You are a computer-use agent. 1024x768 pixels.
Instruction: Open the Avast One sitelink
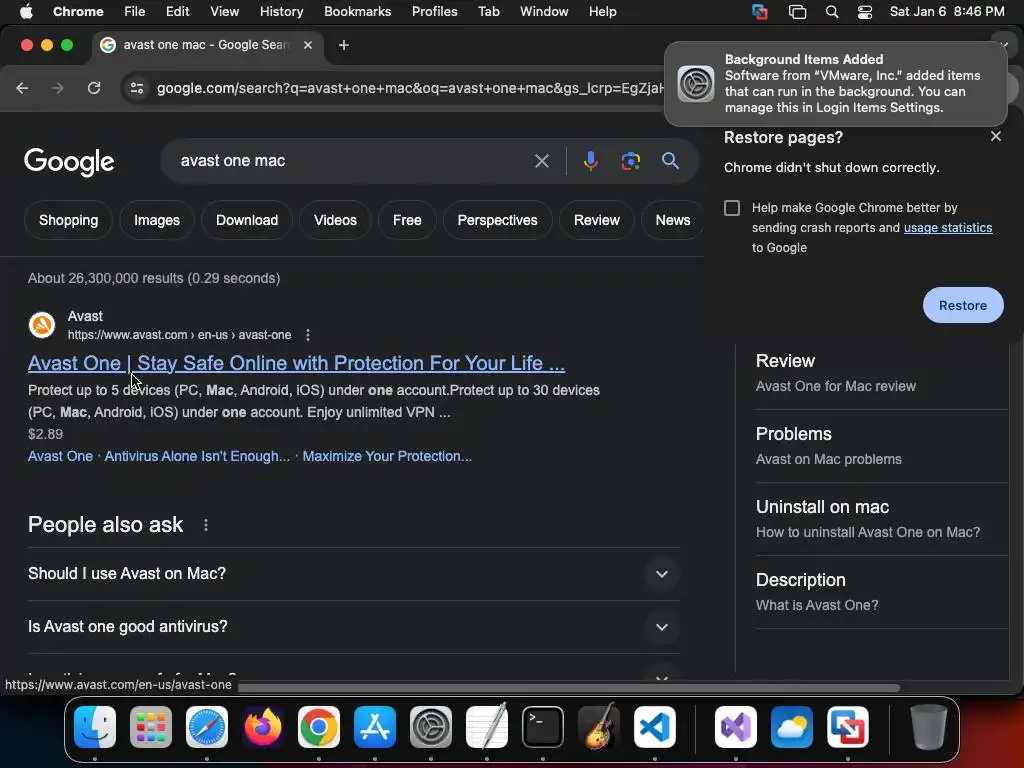pyautogui.click(x=60, y=456)
